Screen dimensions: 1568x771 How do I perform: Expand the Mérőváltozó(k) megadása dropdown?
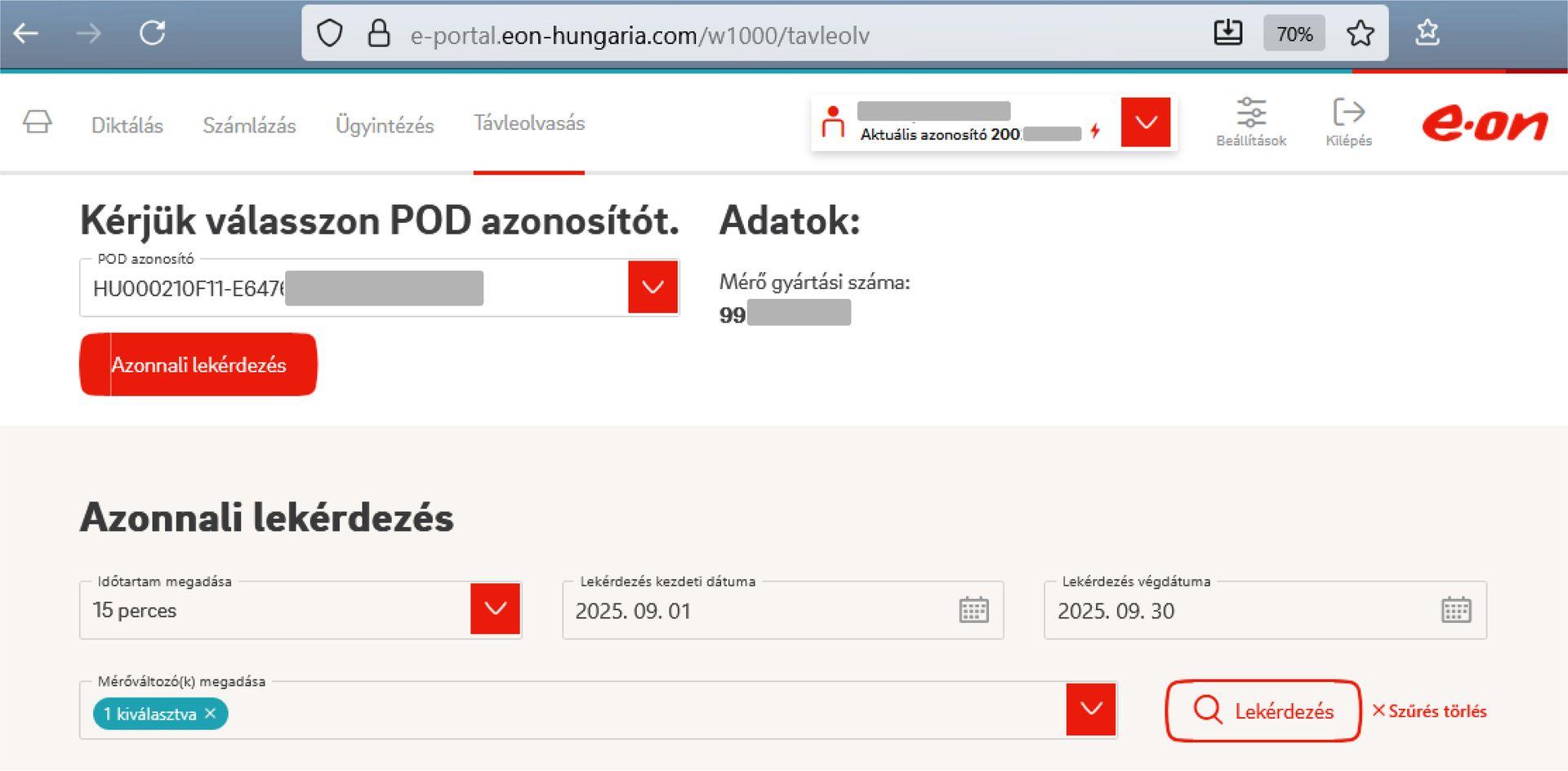[1091, 709]
